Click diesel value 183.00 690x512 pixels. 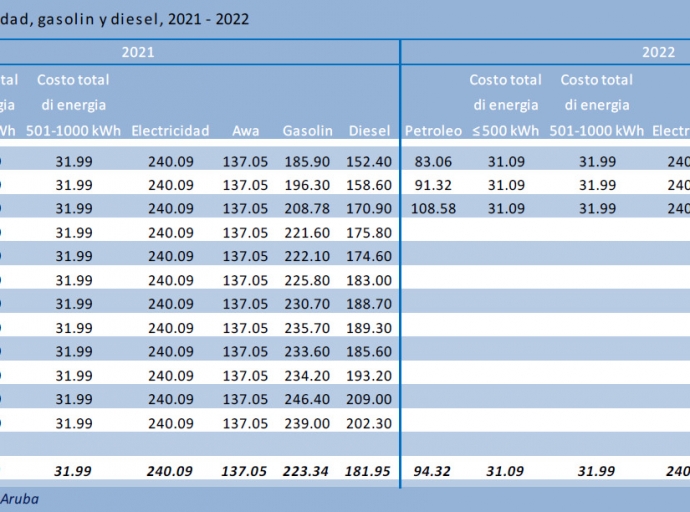(369, 280)
